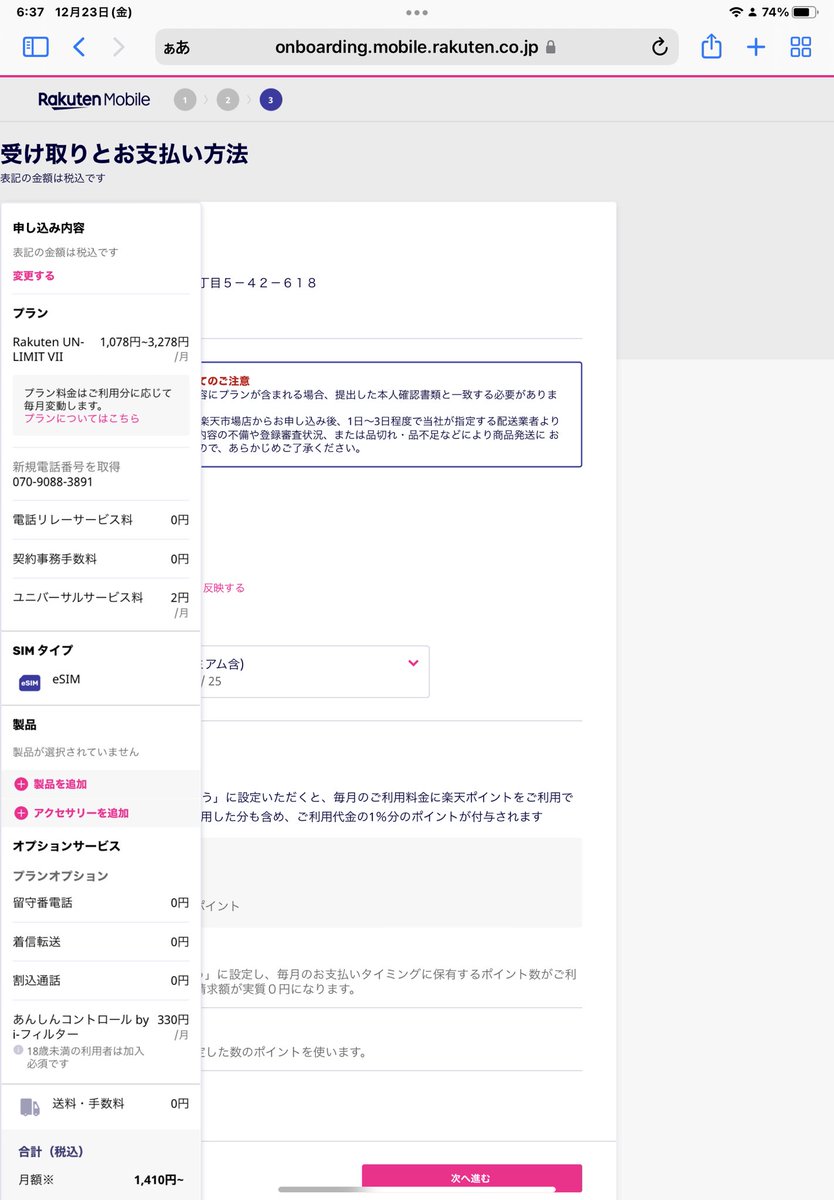Open a new tab with plus icon
This screenshot has height=1200, width=834.
756,47
